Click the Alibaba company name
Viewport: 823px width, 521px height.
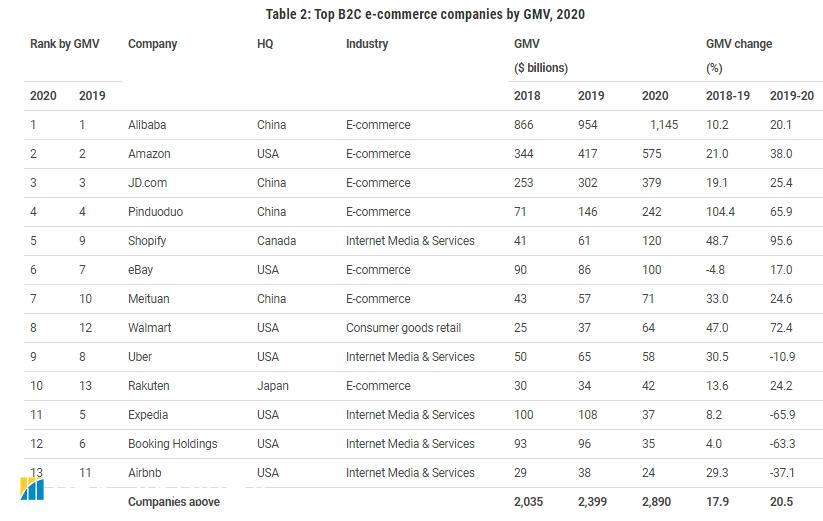[147, 125]
